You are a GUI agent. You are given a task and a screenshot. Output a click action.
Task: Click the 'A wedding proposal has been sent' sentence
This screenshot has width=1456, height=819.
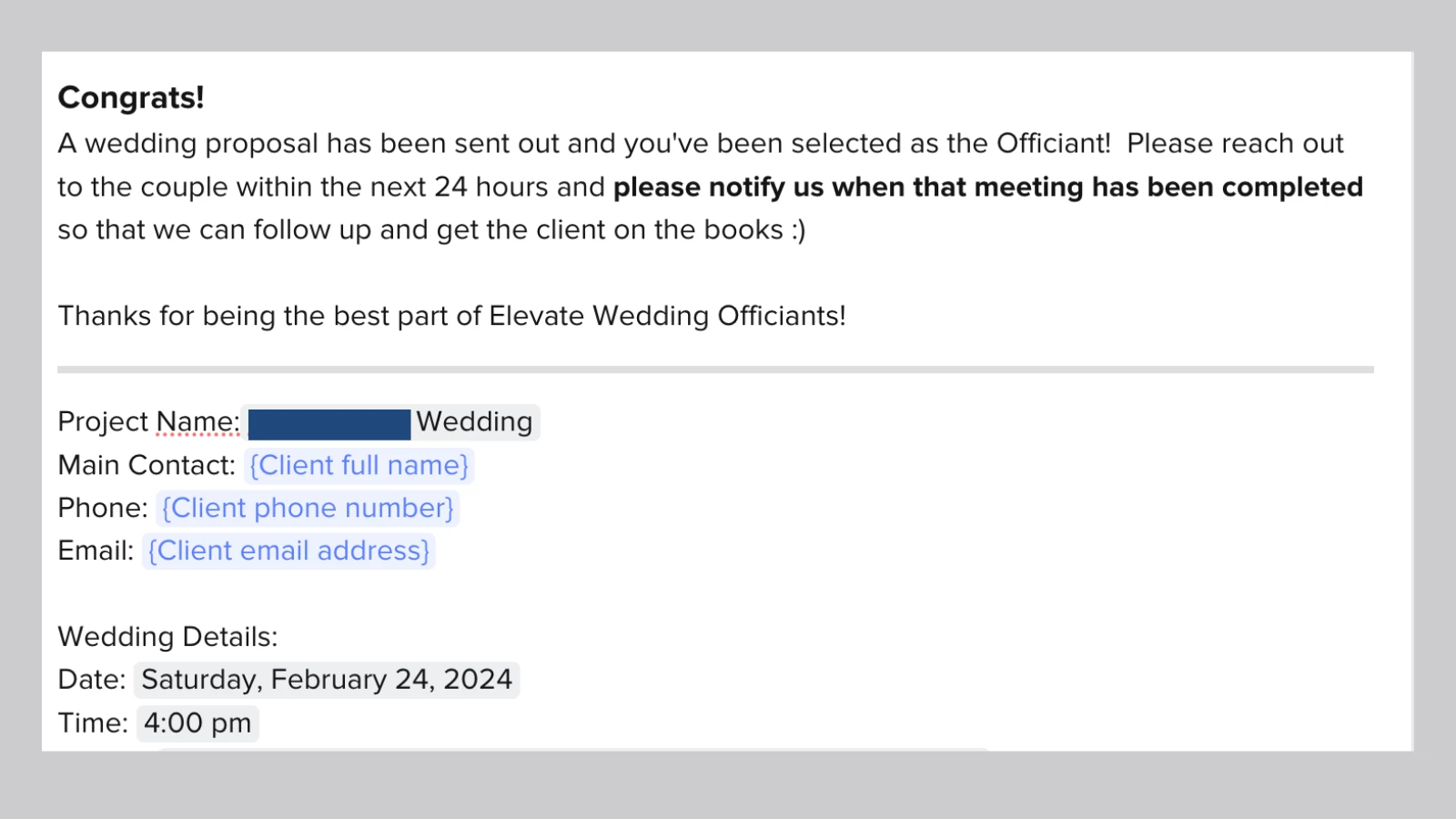click(584, 144)
